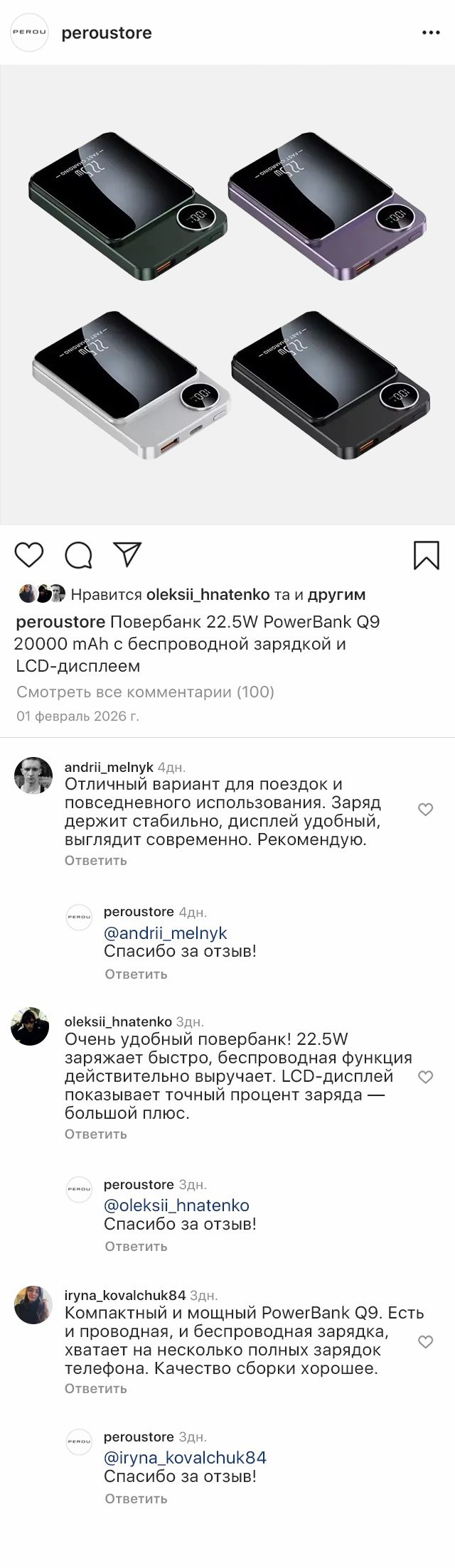Open the @iryna_kovalchuk84 mention link

pos(185,1458)
